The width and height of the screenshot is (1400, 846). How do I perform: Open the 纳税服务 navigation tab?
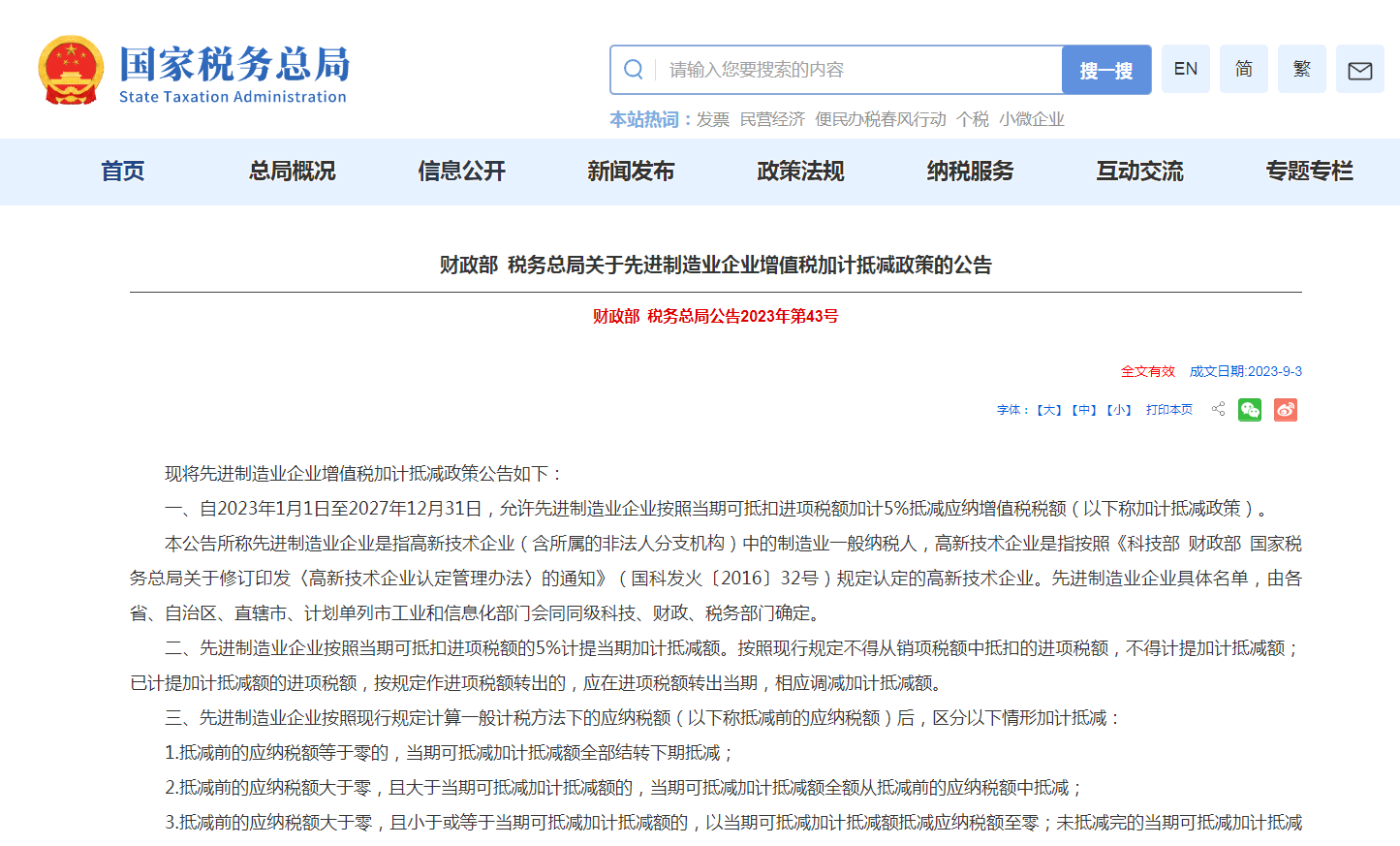pyautogui.click(x=970, y=172)
